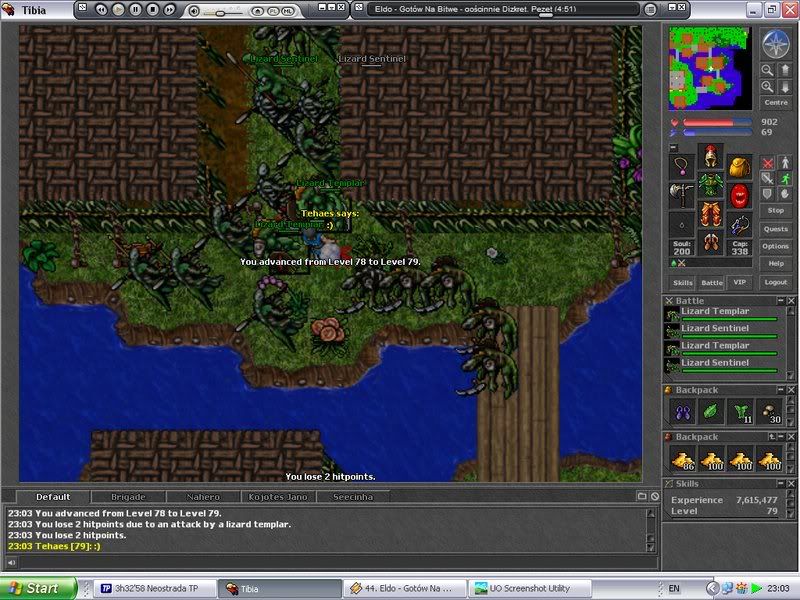Minimize the Battle window
This screenshot has width=800, height=600.
point(781,301)
